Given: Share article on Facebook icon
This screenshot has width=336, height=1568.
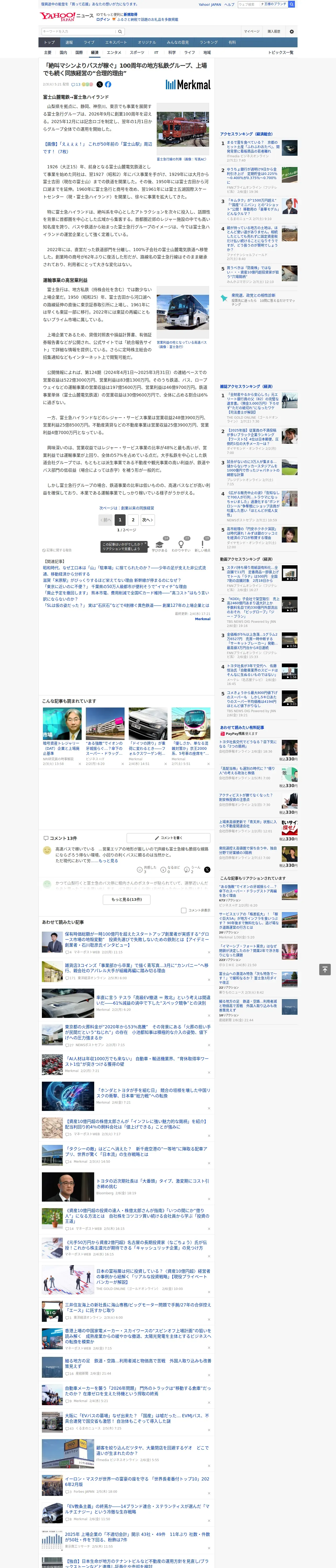Looking at the screenshot, I should point(108,85).
